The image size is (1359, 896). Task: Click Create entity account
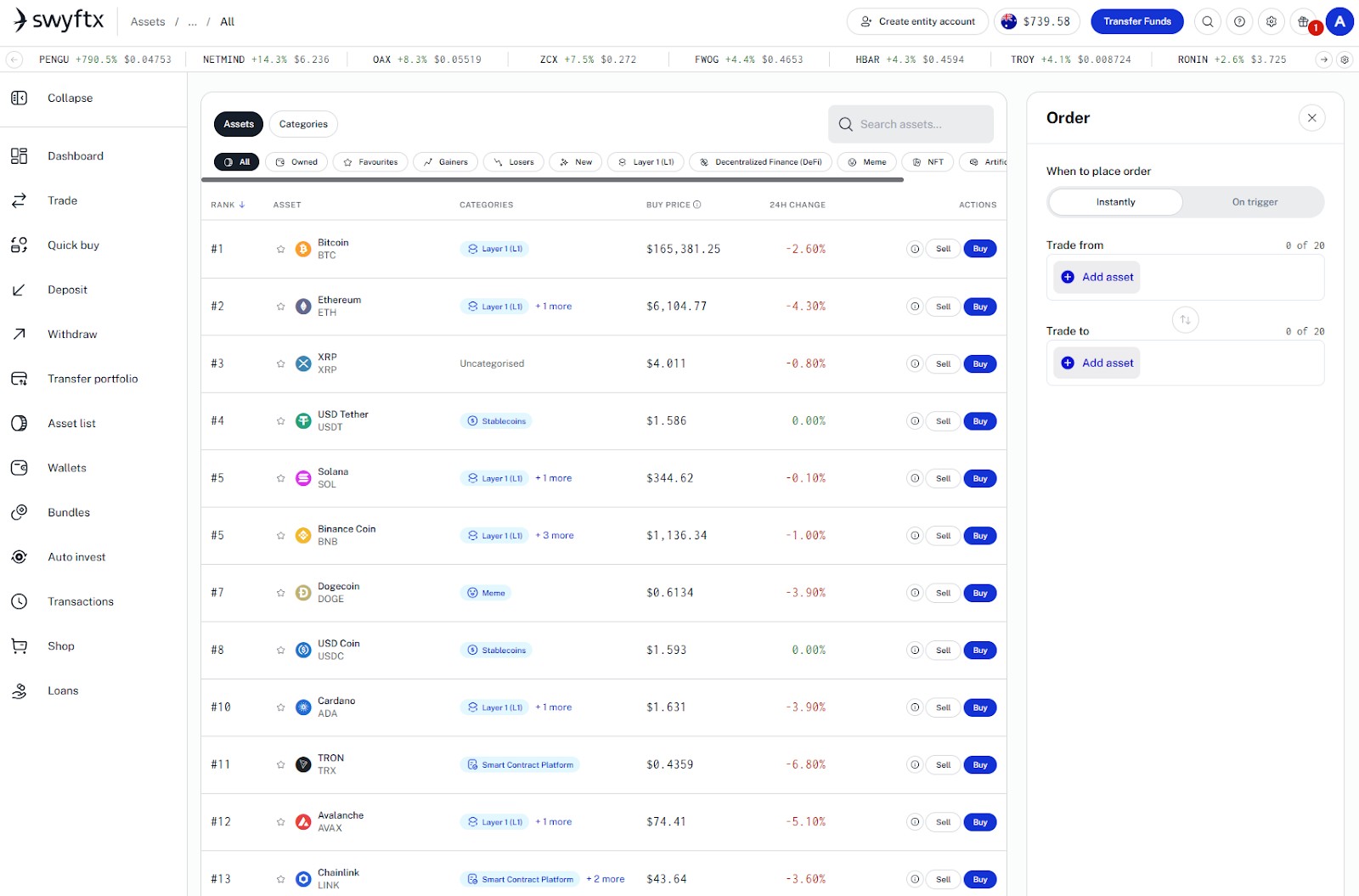(x=917, y=22)
